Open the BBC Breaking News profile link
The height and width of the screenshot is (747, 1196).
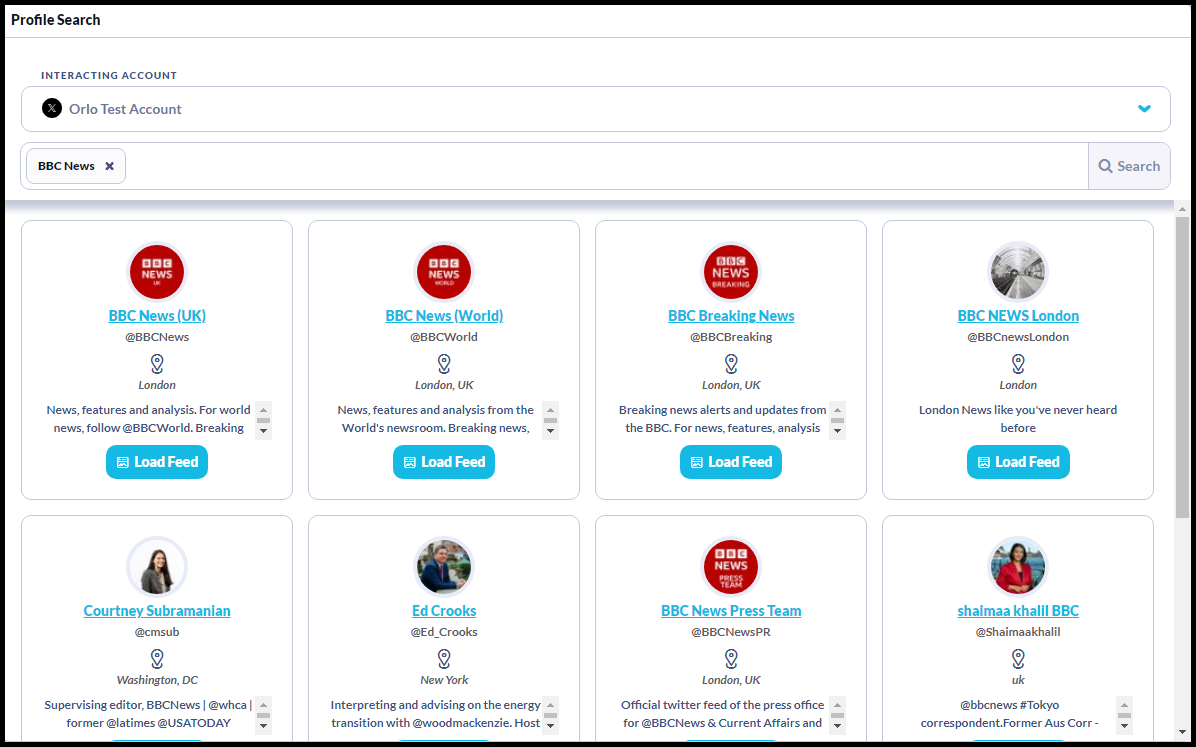731,316
